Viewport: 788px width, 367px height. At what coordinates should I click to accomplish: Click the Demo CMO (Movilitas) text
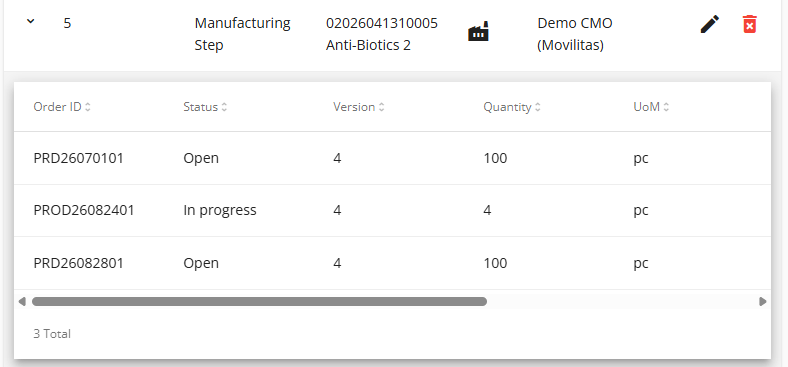(575, 34)
